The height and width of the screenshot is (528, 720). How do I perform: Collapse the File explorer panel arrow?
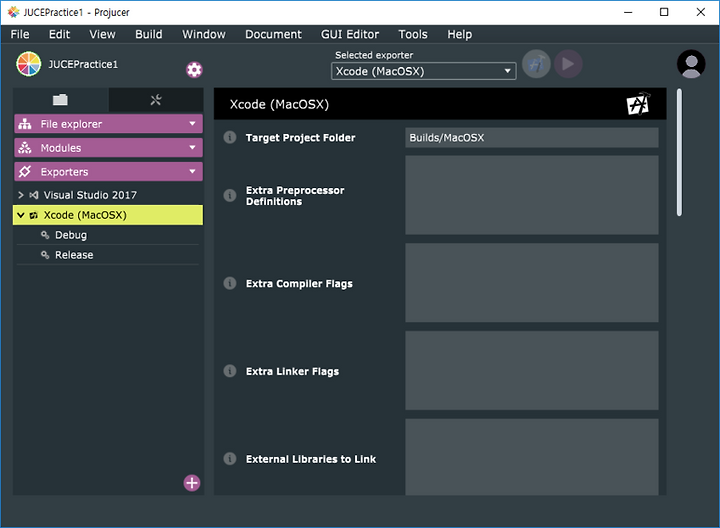[192, 124]
